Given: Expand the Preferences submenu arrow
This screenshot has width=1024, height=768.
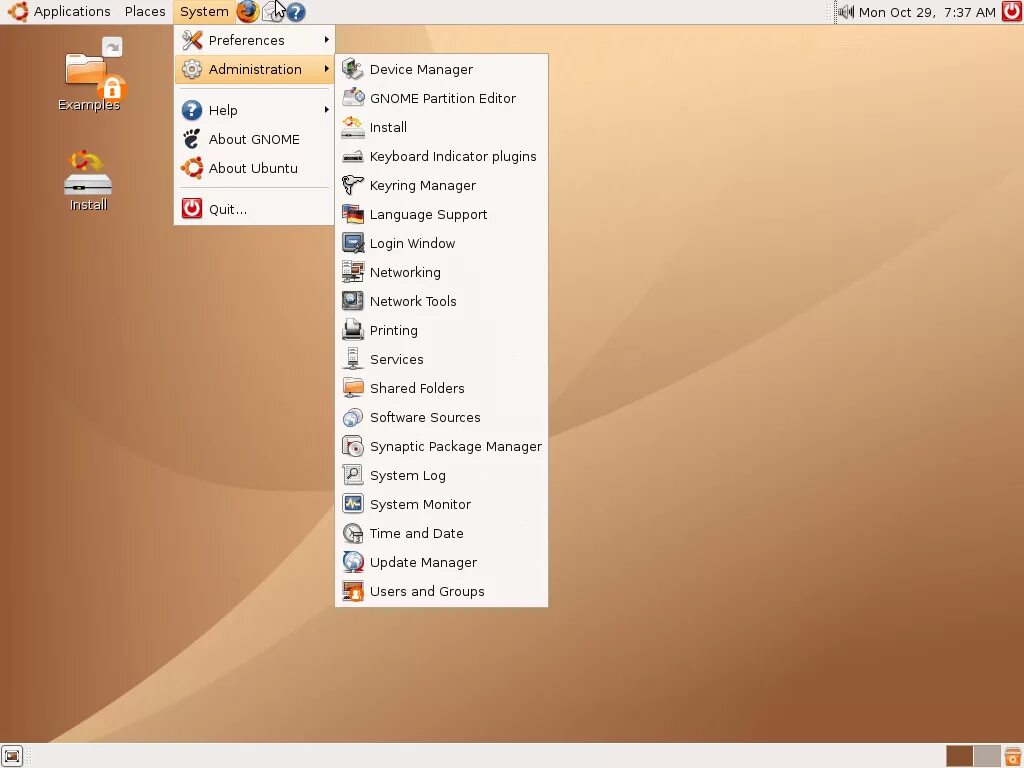Looking at the screenshot, I should pyautogui.click(x=327, y=40).
